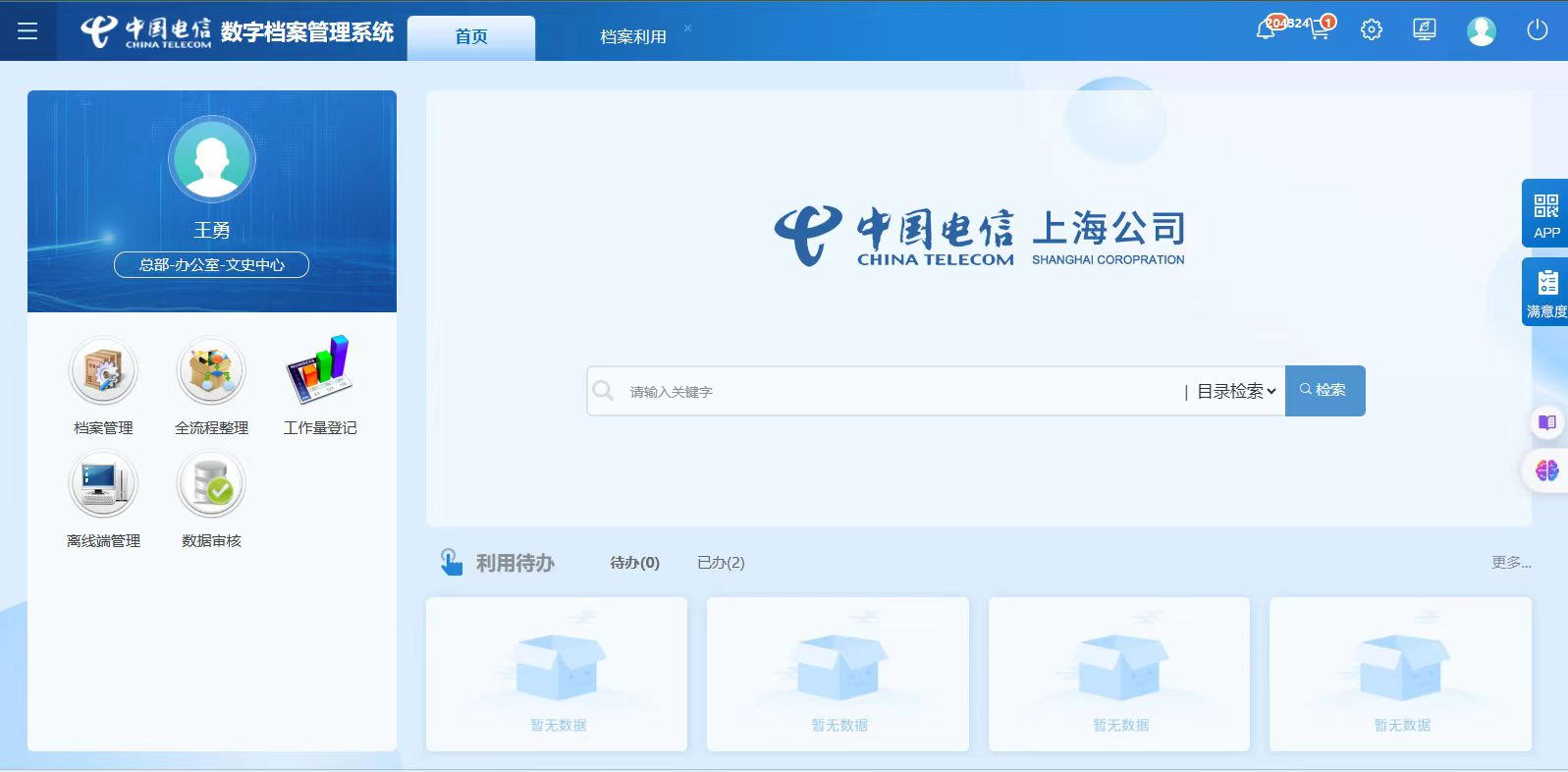Screen dimensions: 1568x772
Task: Switch to the 档案利用 tab
Action: (632, 37)
